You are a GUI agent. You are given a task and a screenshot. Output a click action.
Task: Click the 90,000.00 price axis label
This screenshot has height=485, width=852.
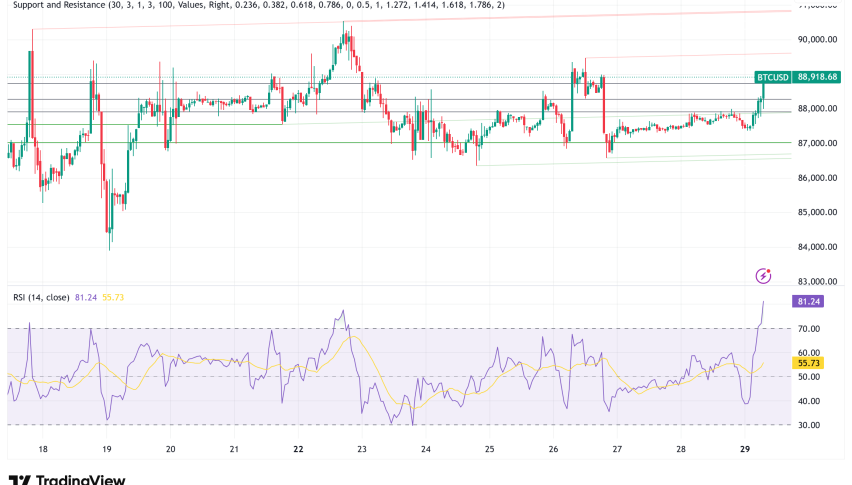coord(816,39)
